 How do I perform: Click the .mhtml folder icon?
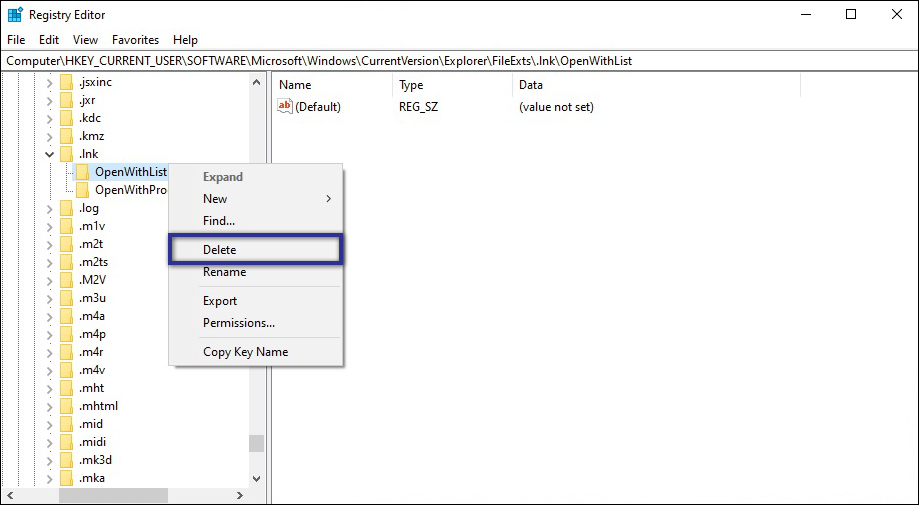pyautogui.click(x=66, y=406)
